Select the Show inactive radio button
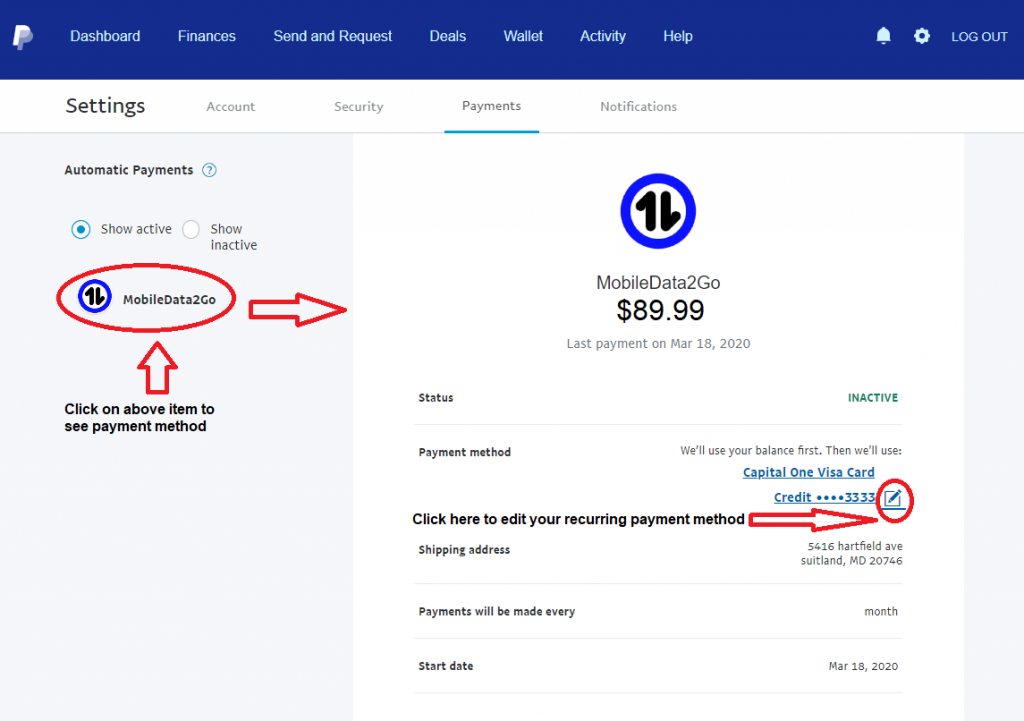Screen dimensions: 1024x721 click(x=191, y=229)
